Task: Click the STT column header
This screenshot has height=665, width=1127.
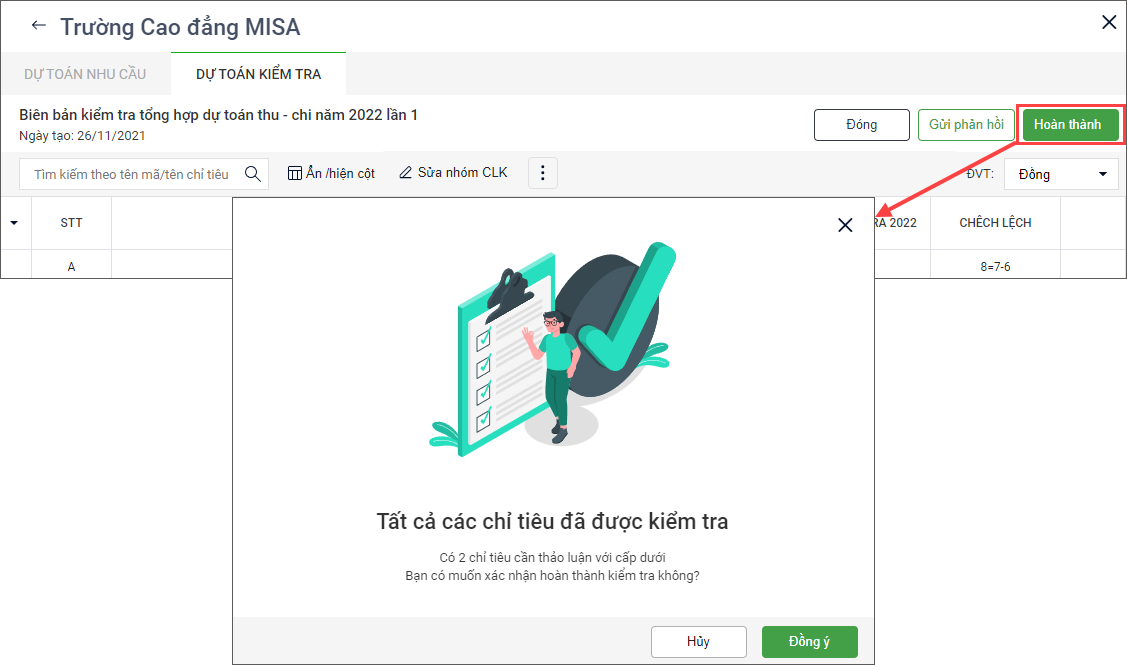Action: (x=71, y=223)
